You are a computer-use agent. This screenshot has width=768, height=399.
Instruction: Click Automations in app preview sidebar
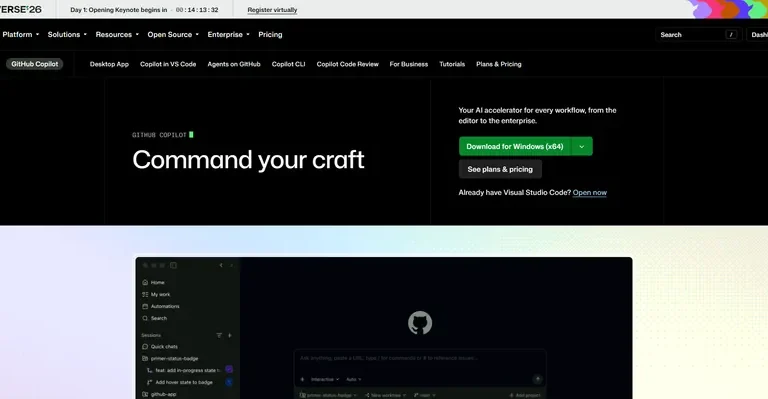tap(161, 306)
